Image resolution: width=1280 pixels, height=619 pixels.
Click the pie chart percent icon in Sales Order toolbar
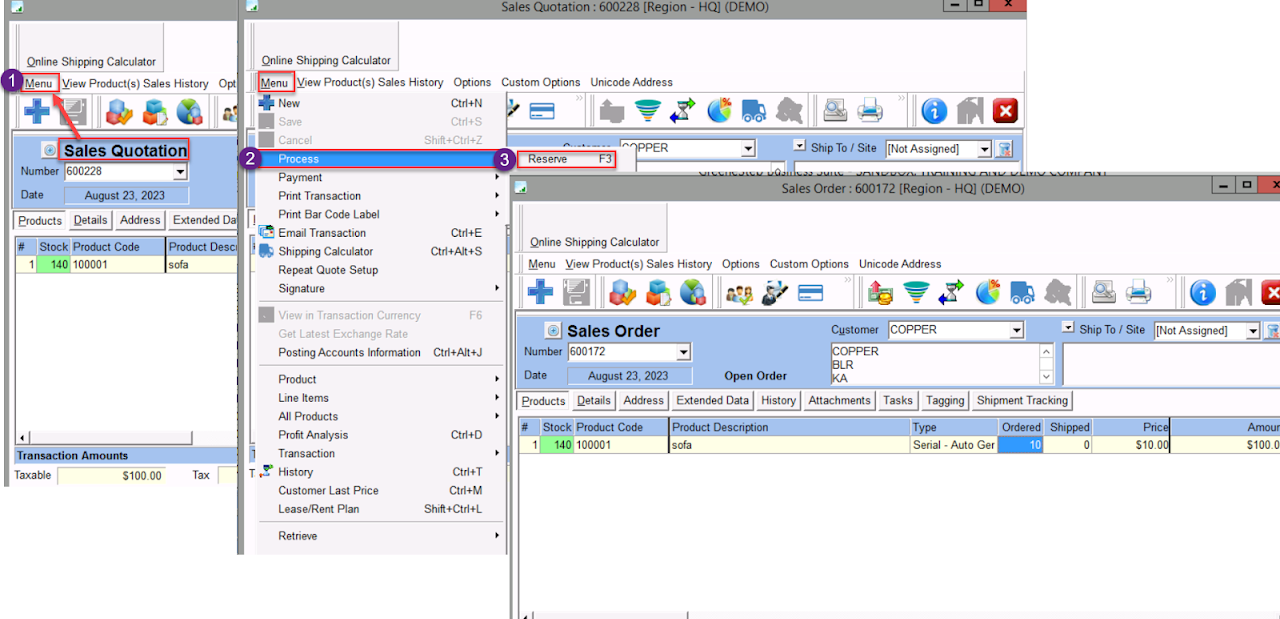click(x=987, y=292)
